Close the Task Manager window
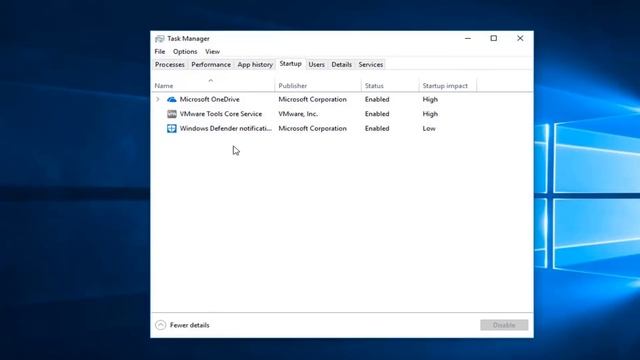Screen dimensions: 640x360 pyautogui.click(x=520, y=38)
